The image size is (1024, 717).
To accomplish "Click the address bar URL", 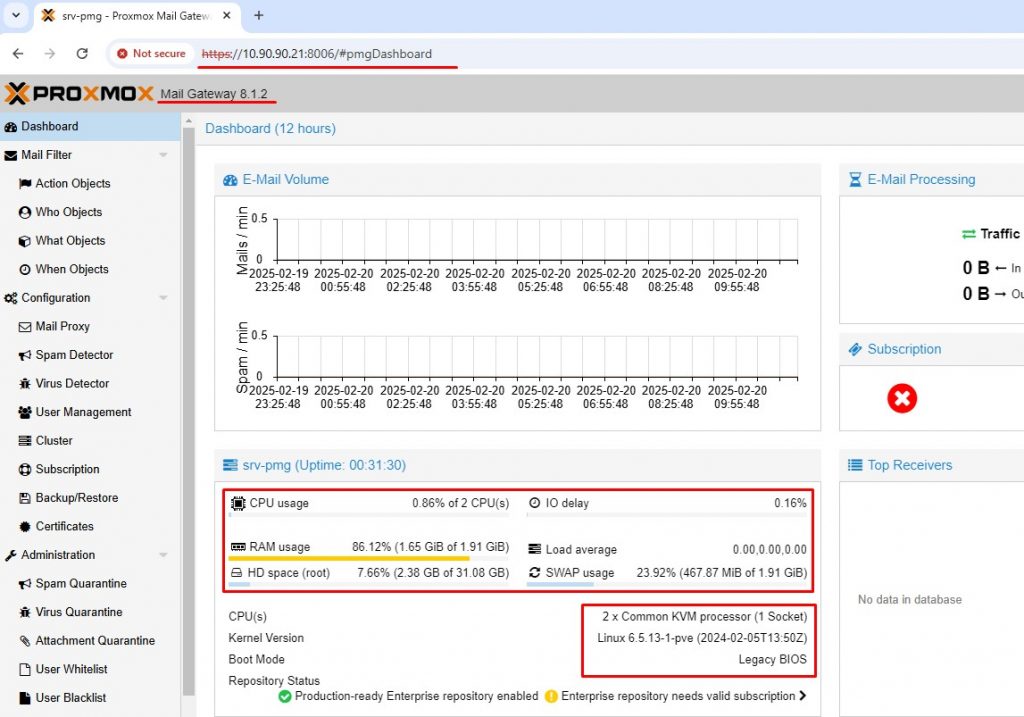I will pos(317,54).
